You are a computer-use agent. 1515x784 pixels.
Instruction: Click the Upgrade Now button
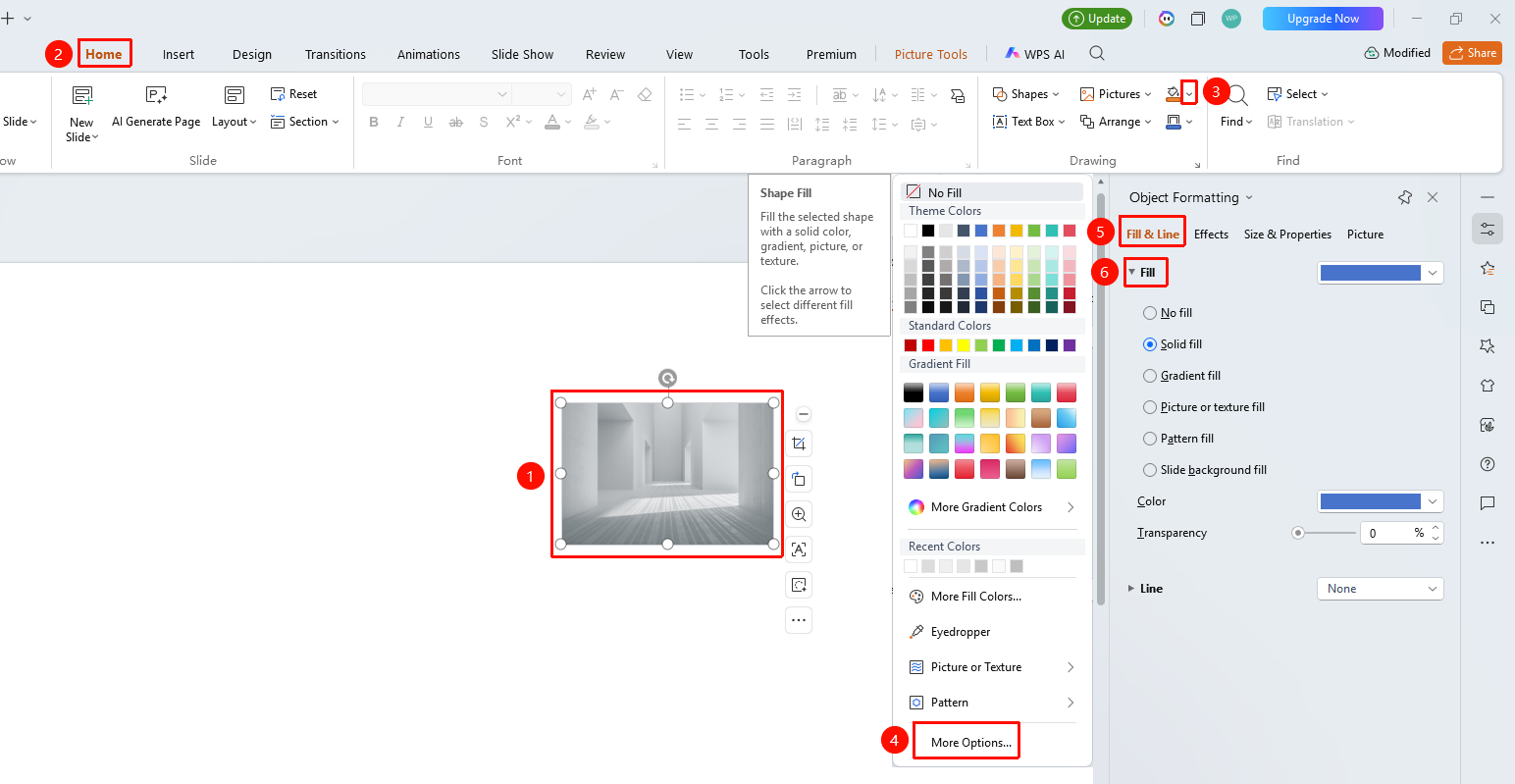coord(1323,19)
